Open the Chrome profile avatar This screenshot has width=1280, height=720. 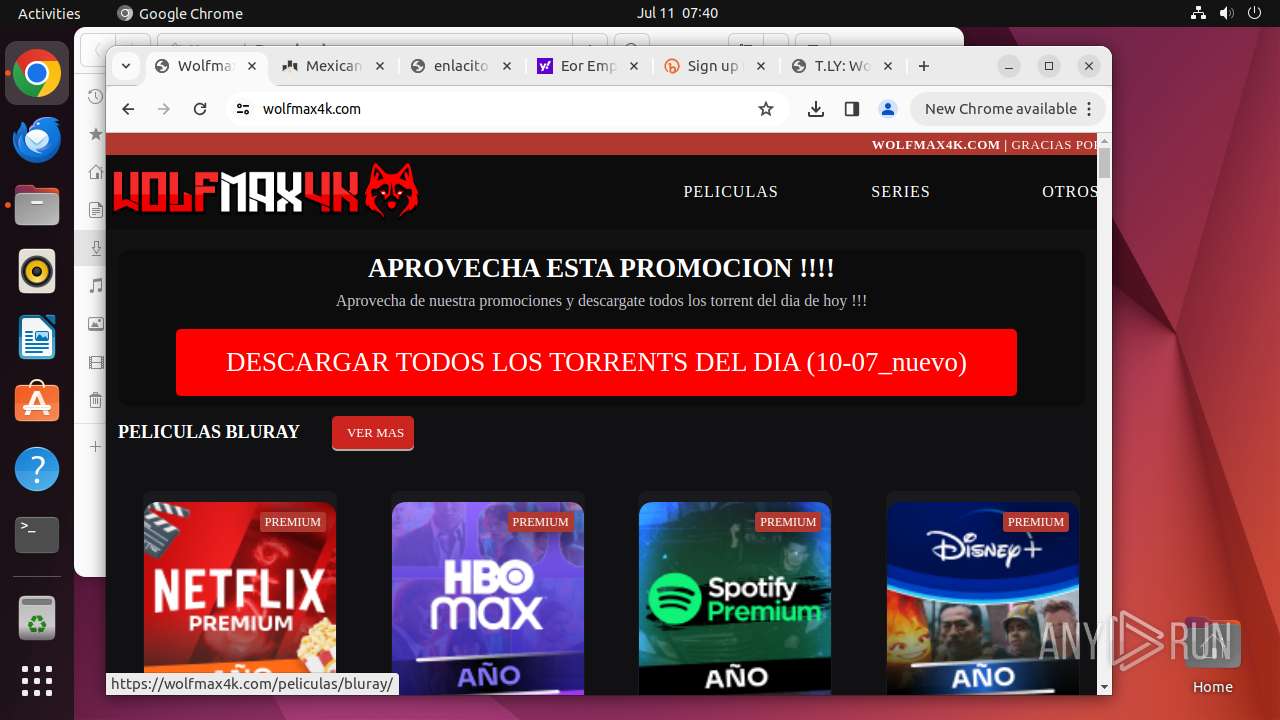[887, 109]
